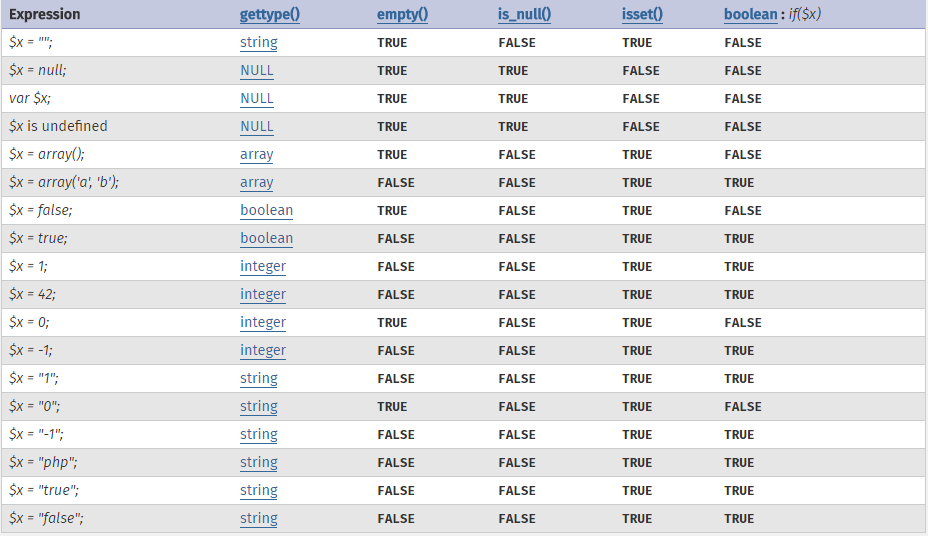This screenshot has height=536, width=928.
Task: Click the boolean link in the $x = false row
Action: tap(266, 211)
